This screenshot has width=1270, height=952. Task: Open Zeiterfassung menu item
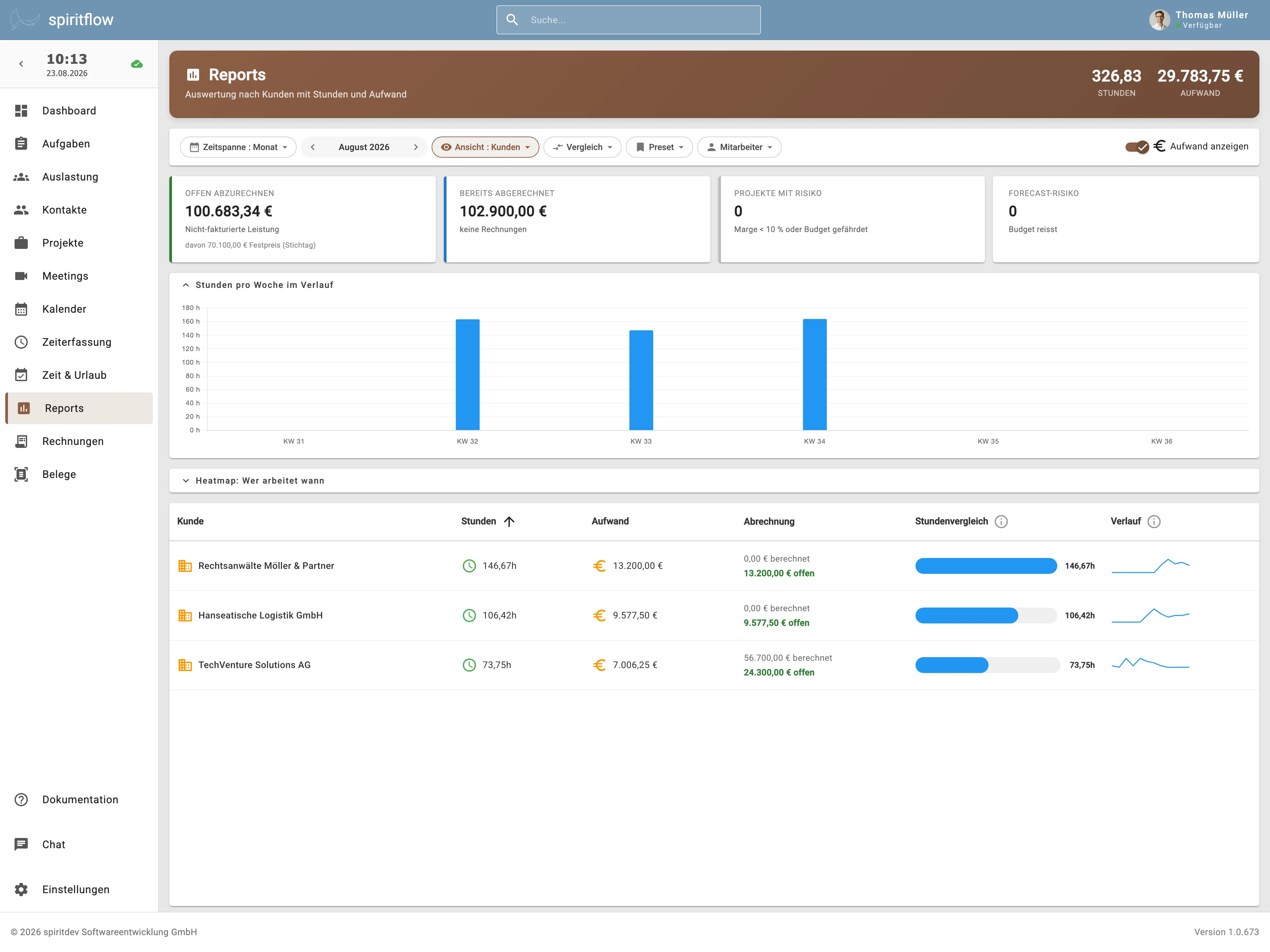(x=79, y=342)
